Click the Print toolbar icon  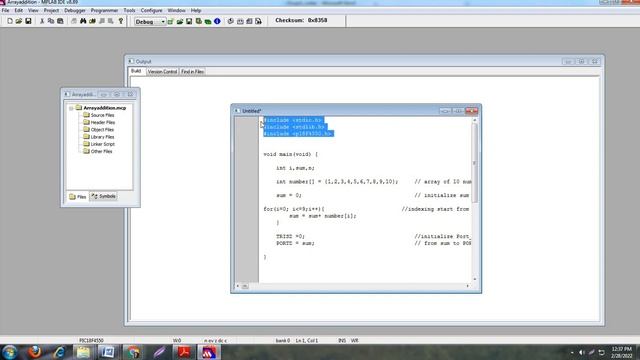pos(73,21)
